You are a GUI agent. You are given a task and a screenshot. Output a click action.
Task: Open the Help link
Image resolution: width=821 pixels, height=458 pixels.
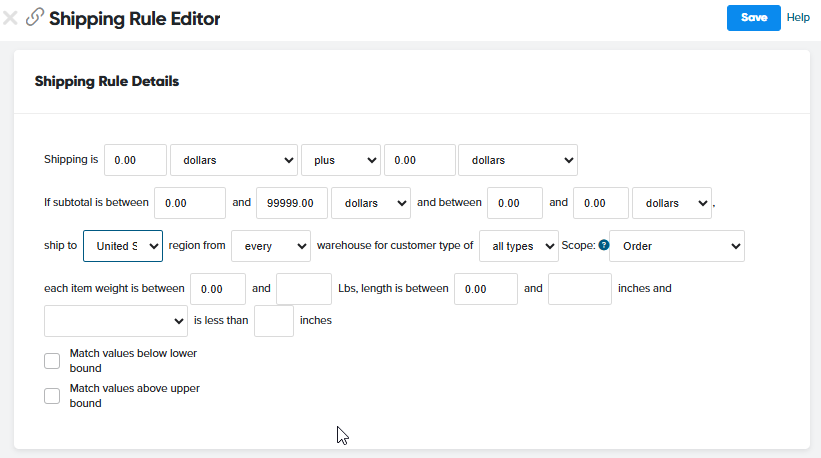[x=798, y=17]
